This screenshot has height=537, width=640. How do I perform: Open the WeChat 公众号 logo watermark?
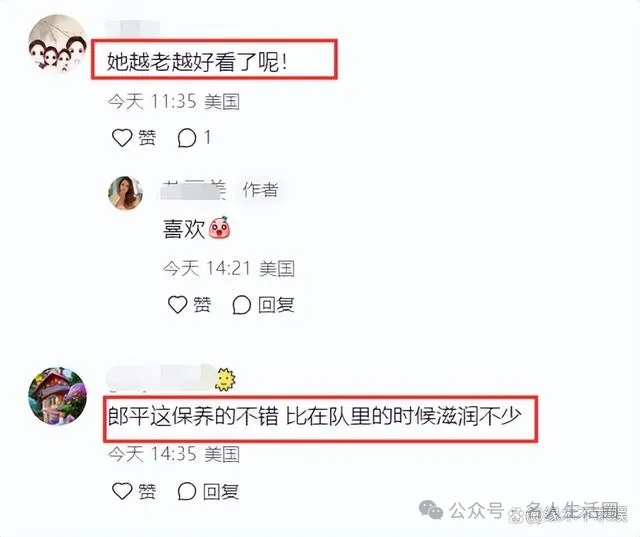pos(431,510)
